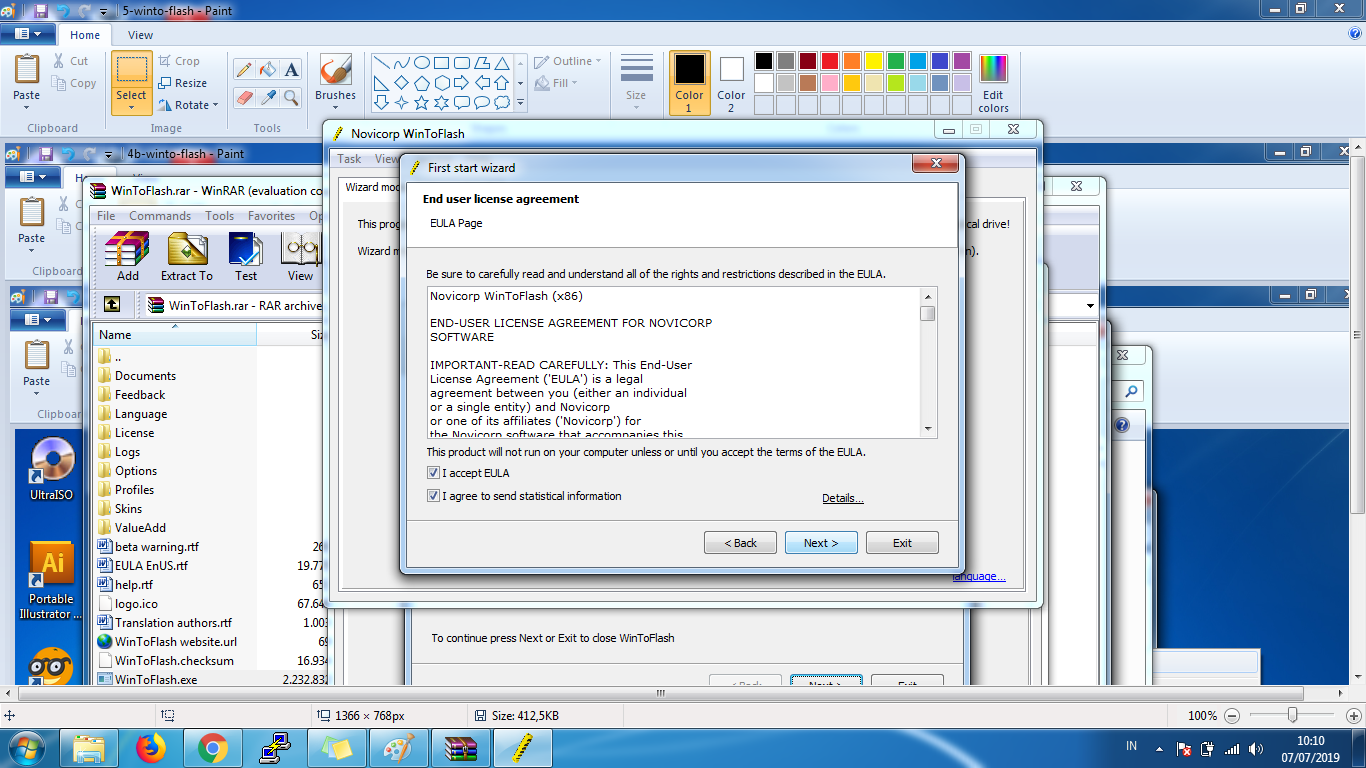
Task: Select Color 1 black swatch button
Action: coord(690,83)
